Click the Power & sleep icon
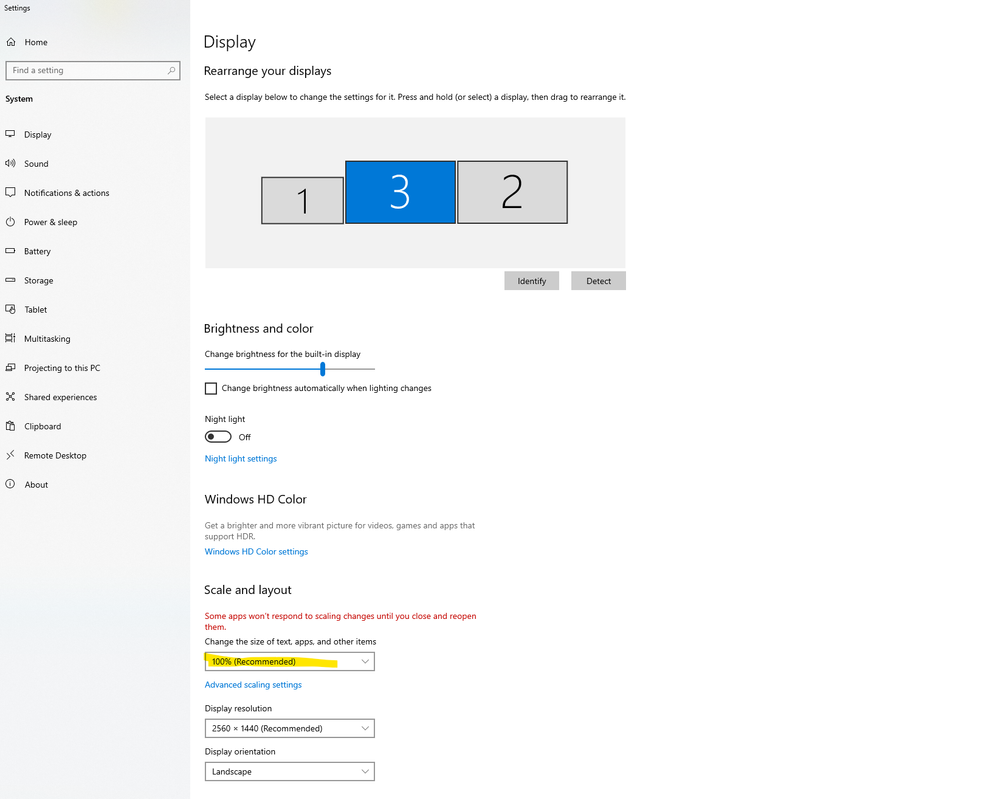998x799 pixels. click(x=10, y=222)
